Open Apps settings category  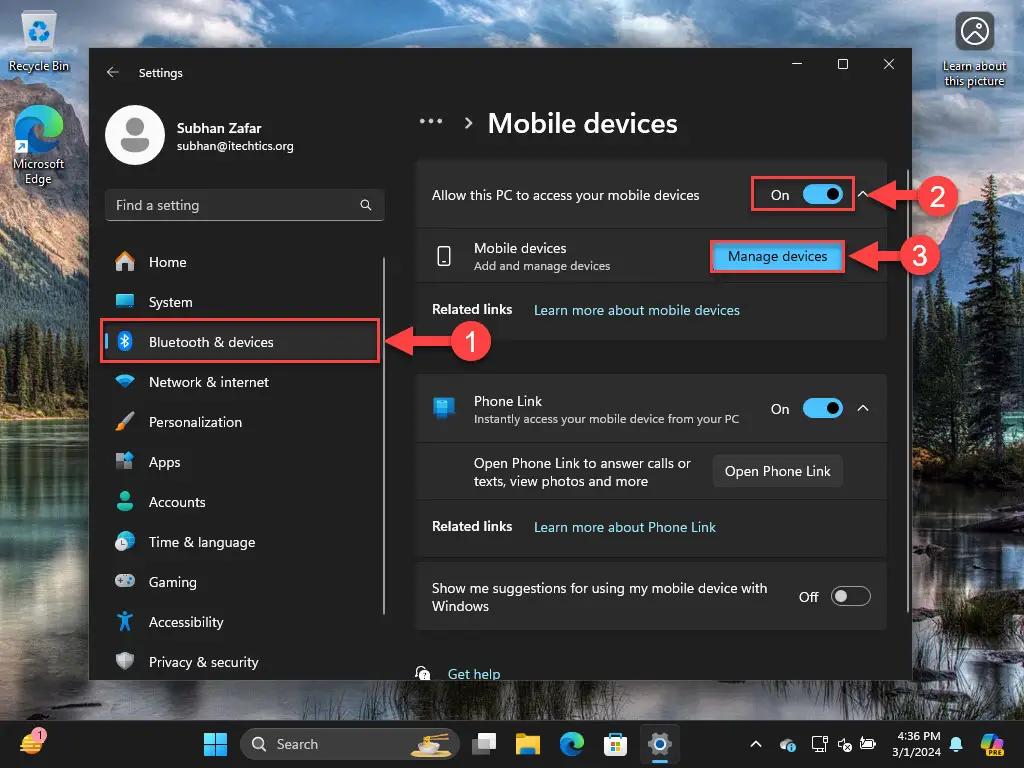coord(242,462)
